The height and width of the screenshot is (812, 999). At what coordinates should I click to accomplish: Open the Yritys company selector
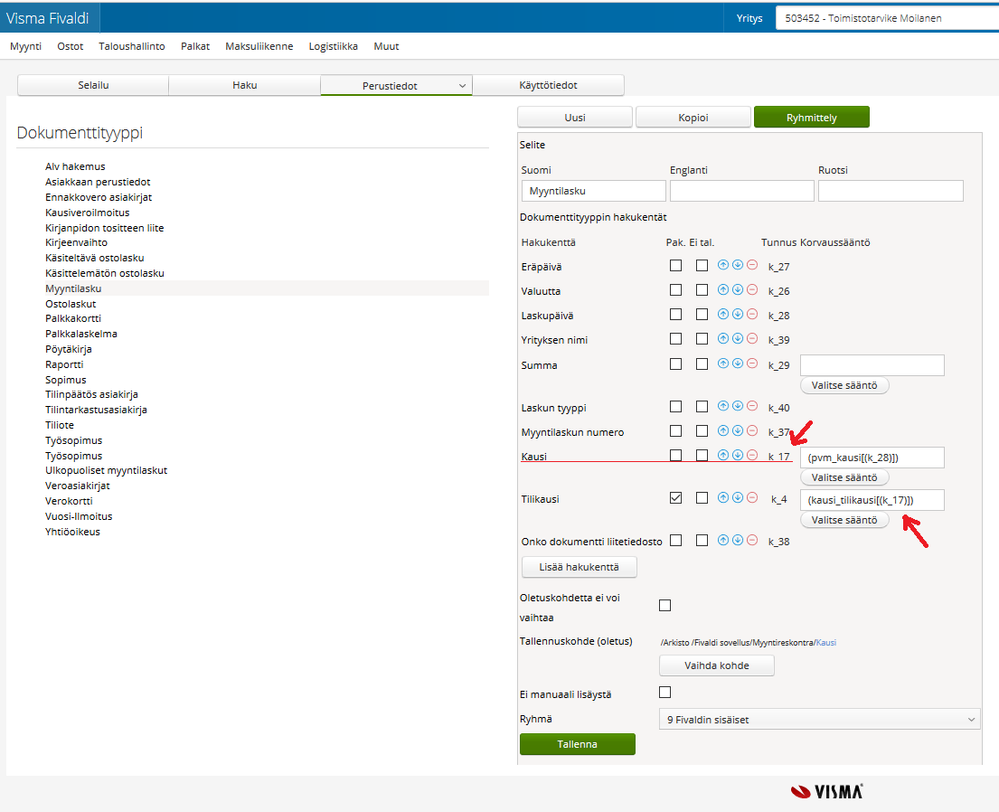point(887,18)
